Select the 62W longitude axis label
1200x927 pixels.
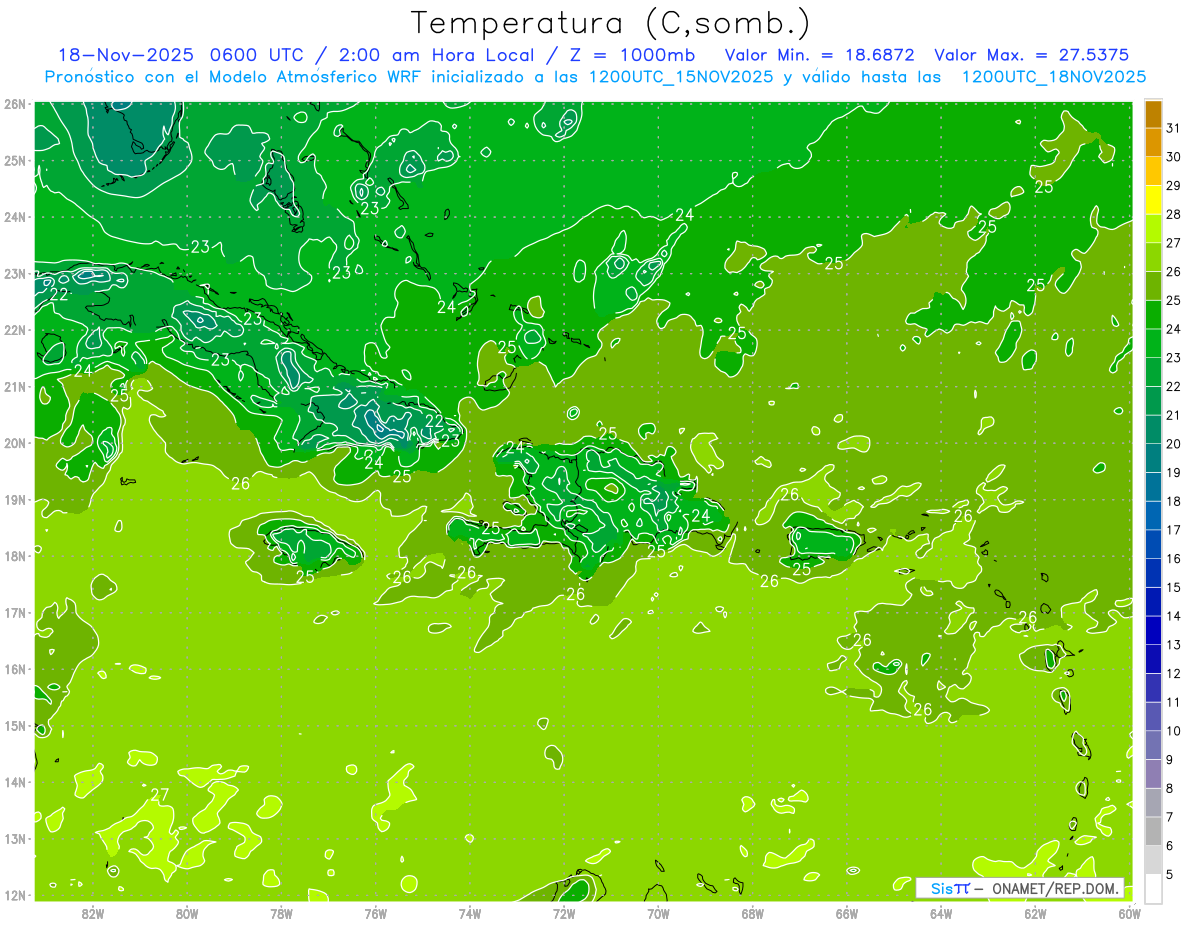click(1035, 913)
